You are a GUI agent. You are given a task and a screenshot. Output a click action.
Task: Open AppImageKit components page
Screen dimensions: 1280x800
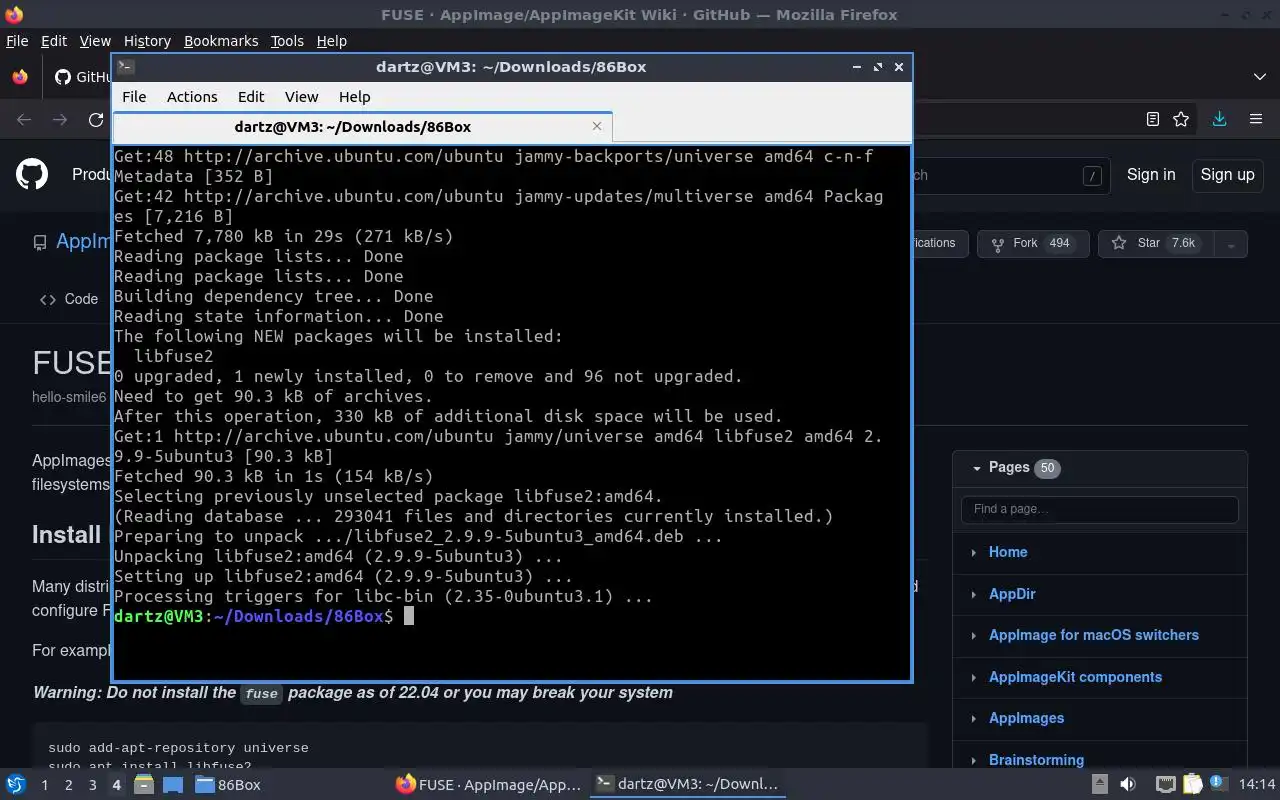[1075, 677]
